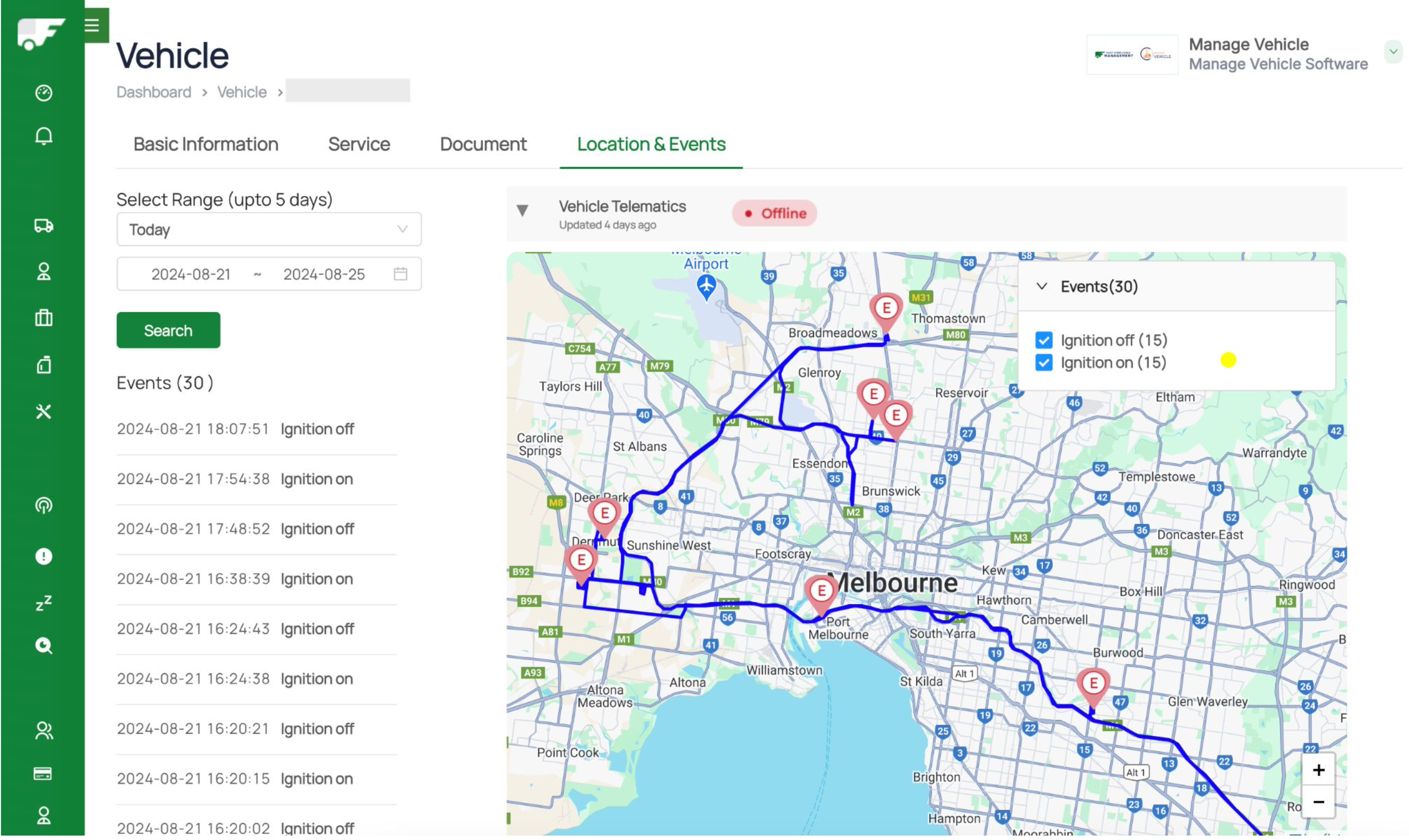Click the Dashboard breadcrumb link
The height and width of the screenshot is (840, 1409).
click(x=154, y=92)
